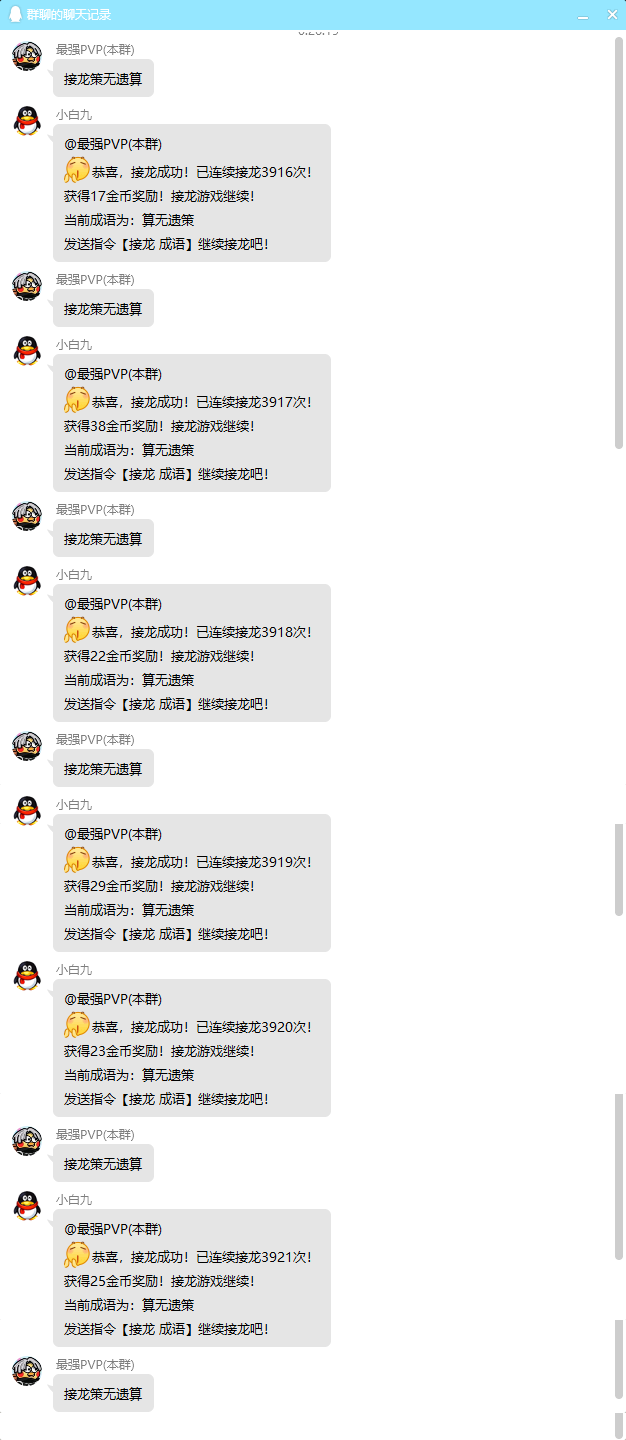Click the QQ penguin logo in title bar
The image size is (626, 1440).
coord(15,15)
